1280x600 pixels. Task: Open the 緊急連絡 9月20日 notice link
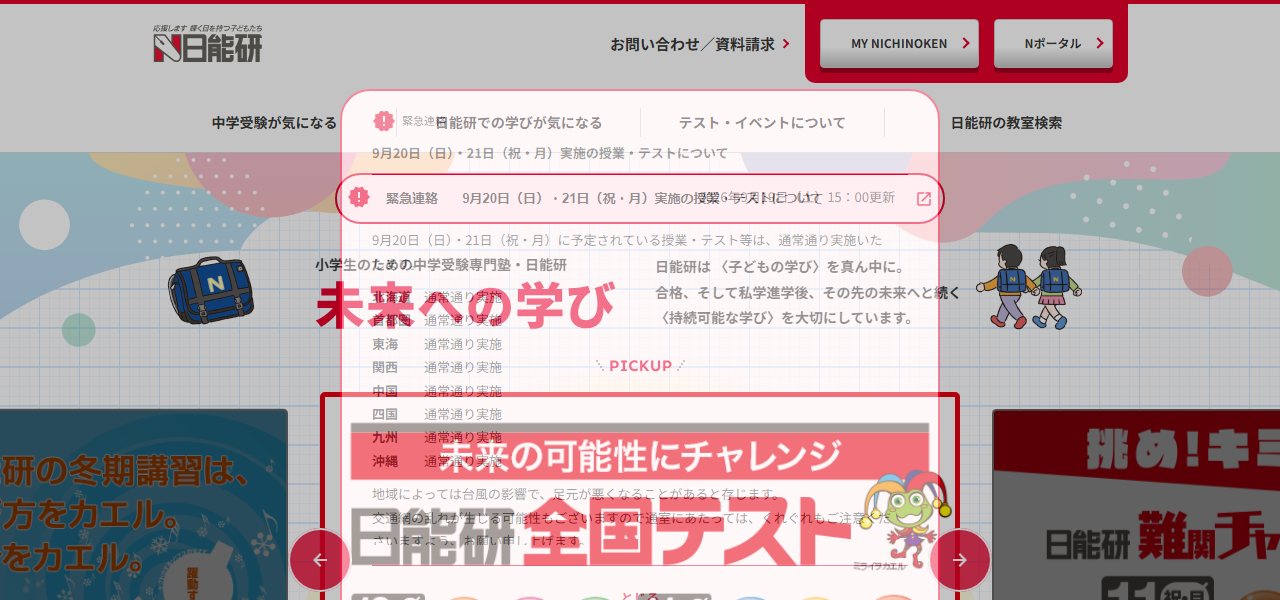point(640,198)
